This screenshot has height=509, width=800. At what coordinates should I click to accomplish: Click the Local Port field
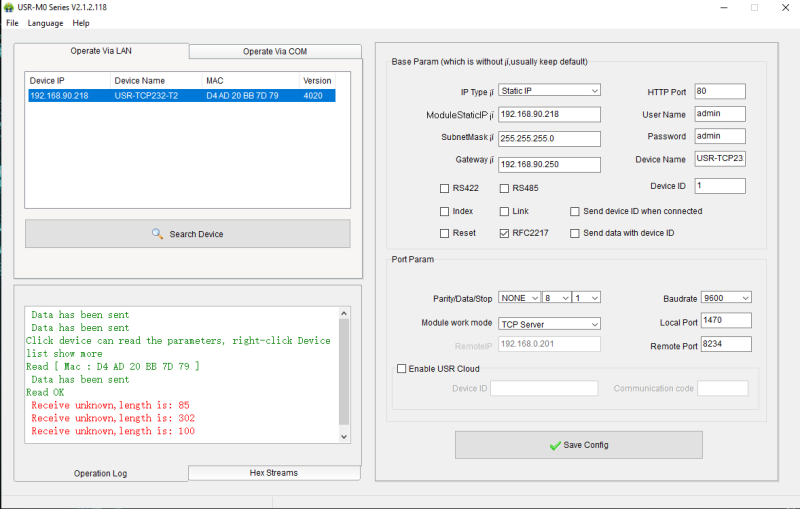tap(726, 320)
